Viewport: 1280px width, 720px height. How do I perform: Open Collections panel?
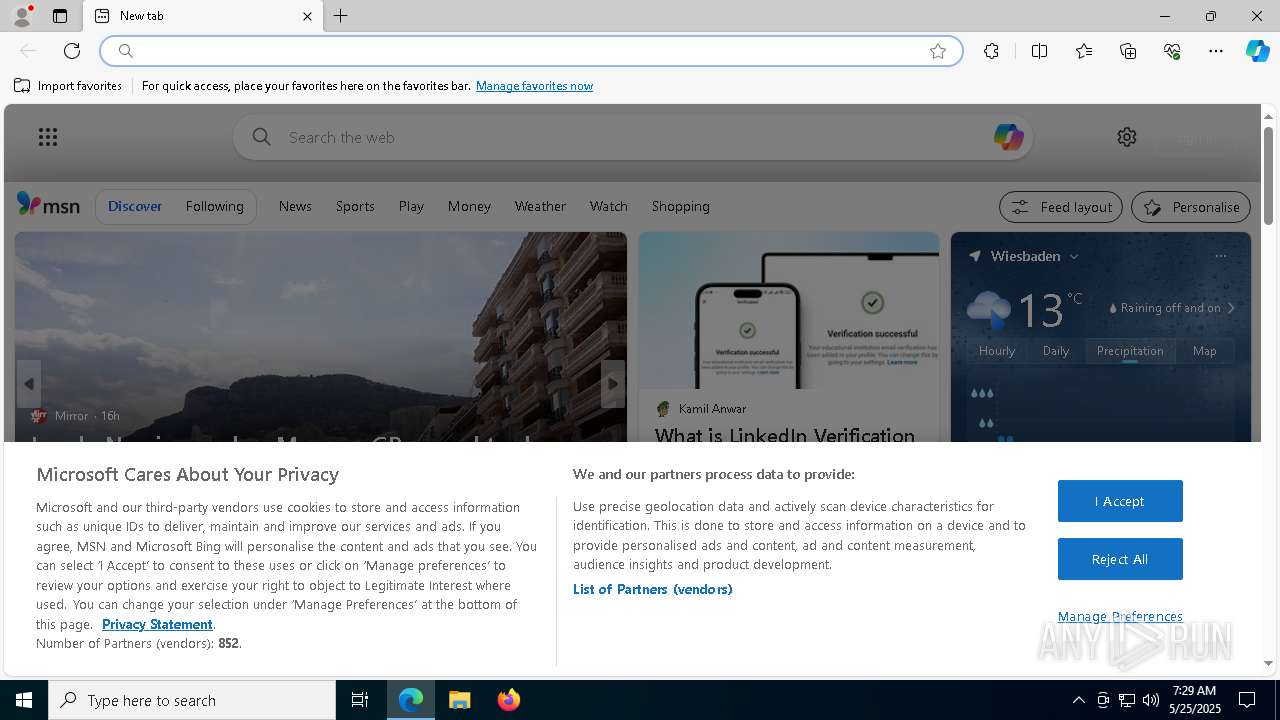tap(1128, 51)
